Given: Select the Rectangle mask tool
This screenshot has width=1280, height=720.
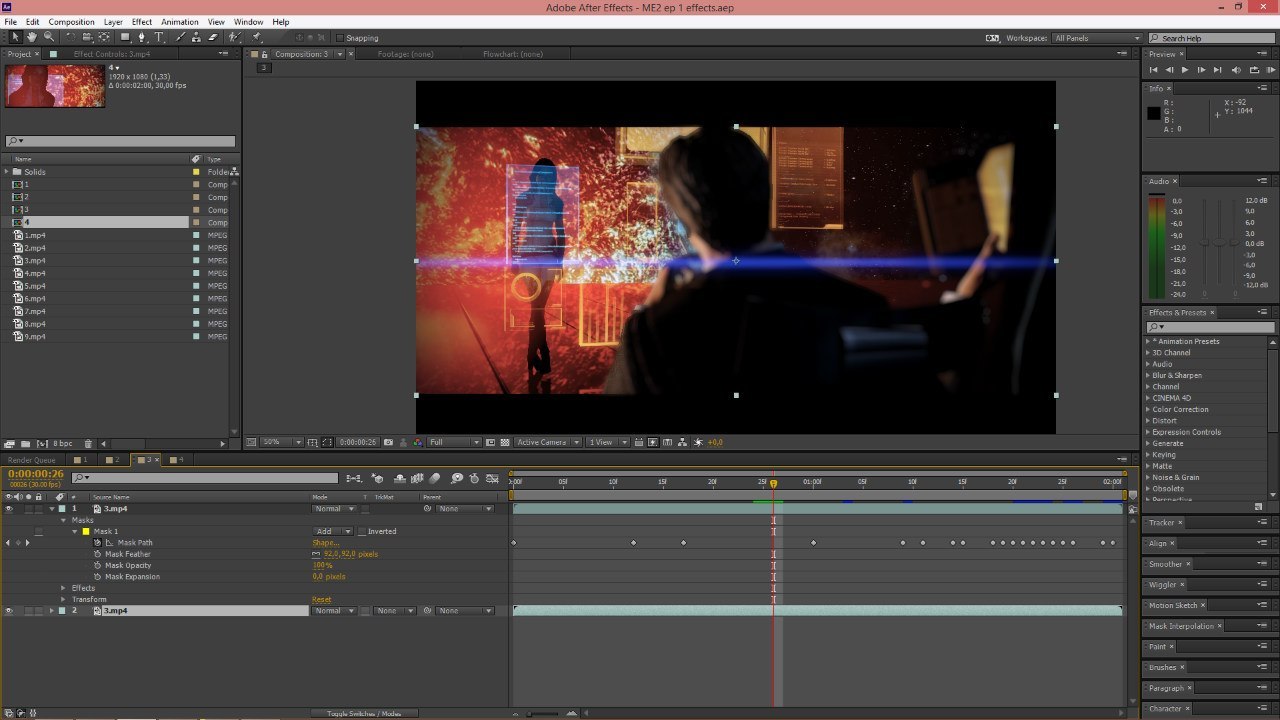Looking at the screenshot, I should point(124,37).
